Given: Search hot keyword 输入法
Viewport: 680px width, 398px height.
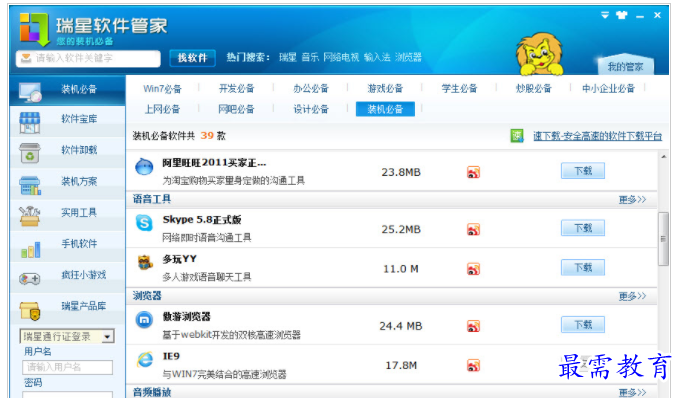Looking at the screenshot, I should 377,57.
